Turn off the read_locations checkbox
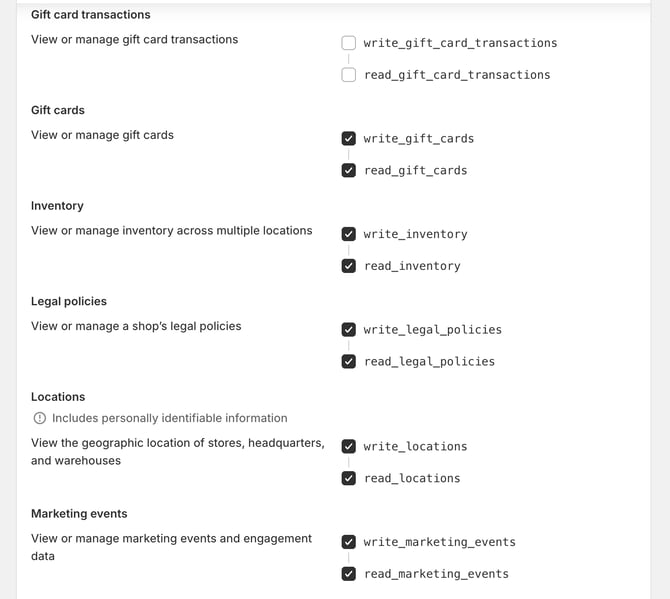 coord(348,479)
